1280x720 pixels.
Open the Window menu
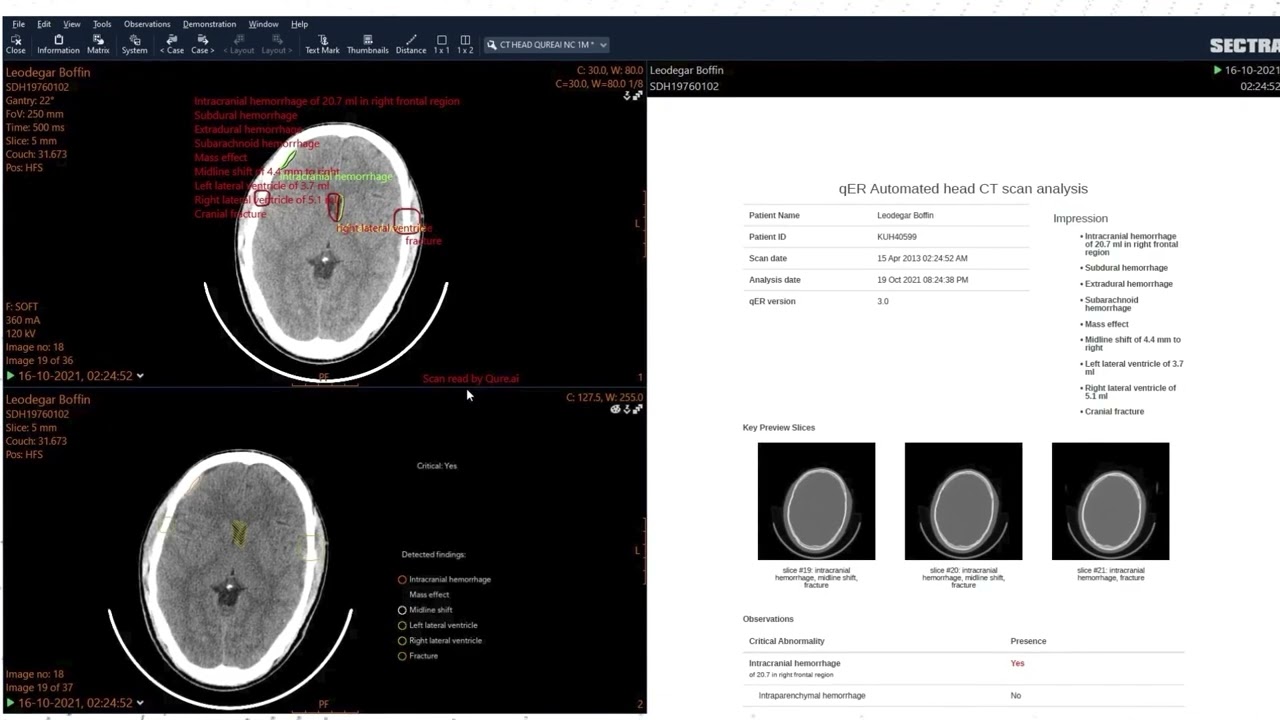coord(263,24)
